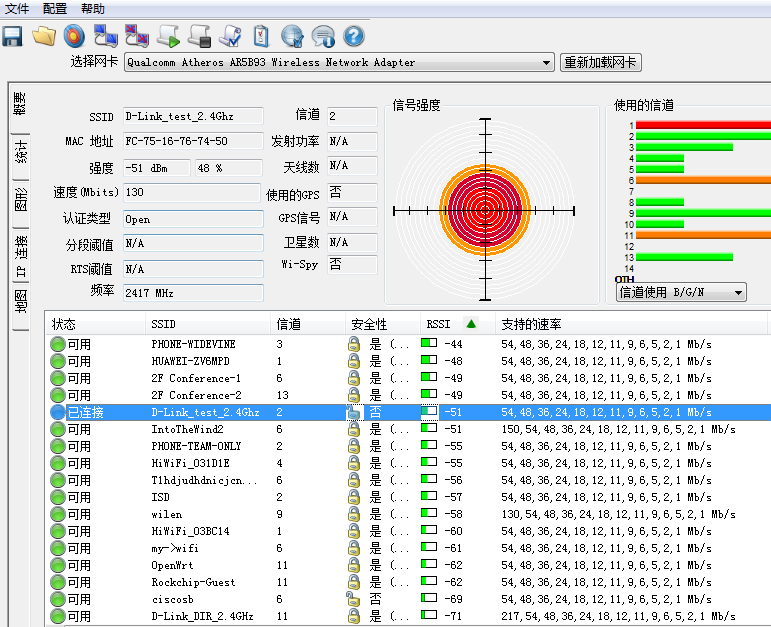Click the blue question mark help icon
This screenshot has width=771, height=627.
[353, 37]
